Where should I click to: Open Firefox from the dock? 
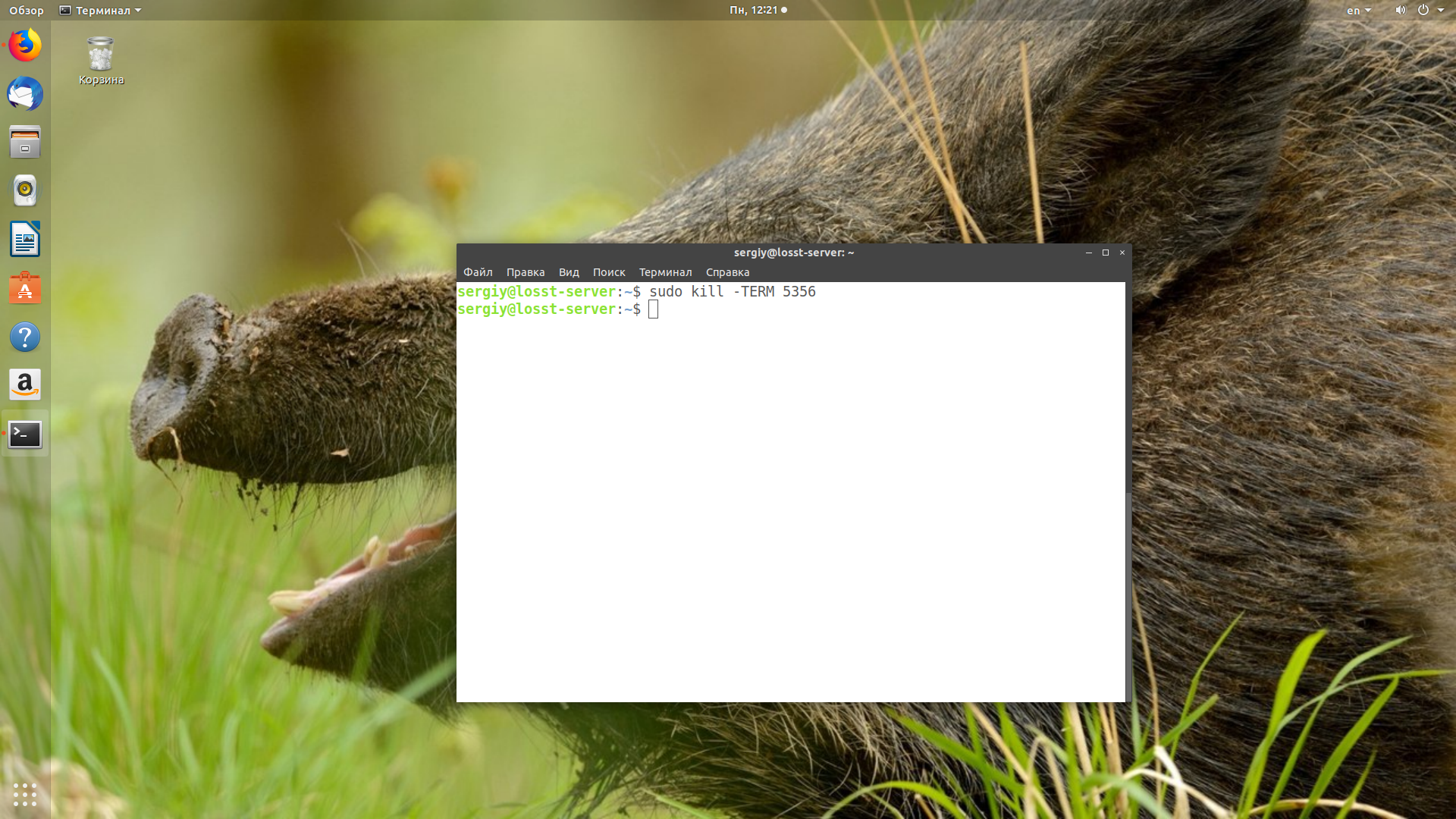tap(25, 45)
